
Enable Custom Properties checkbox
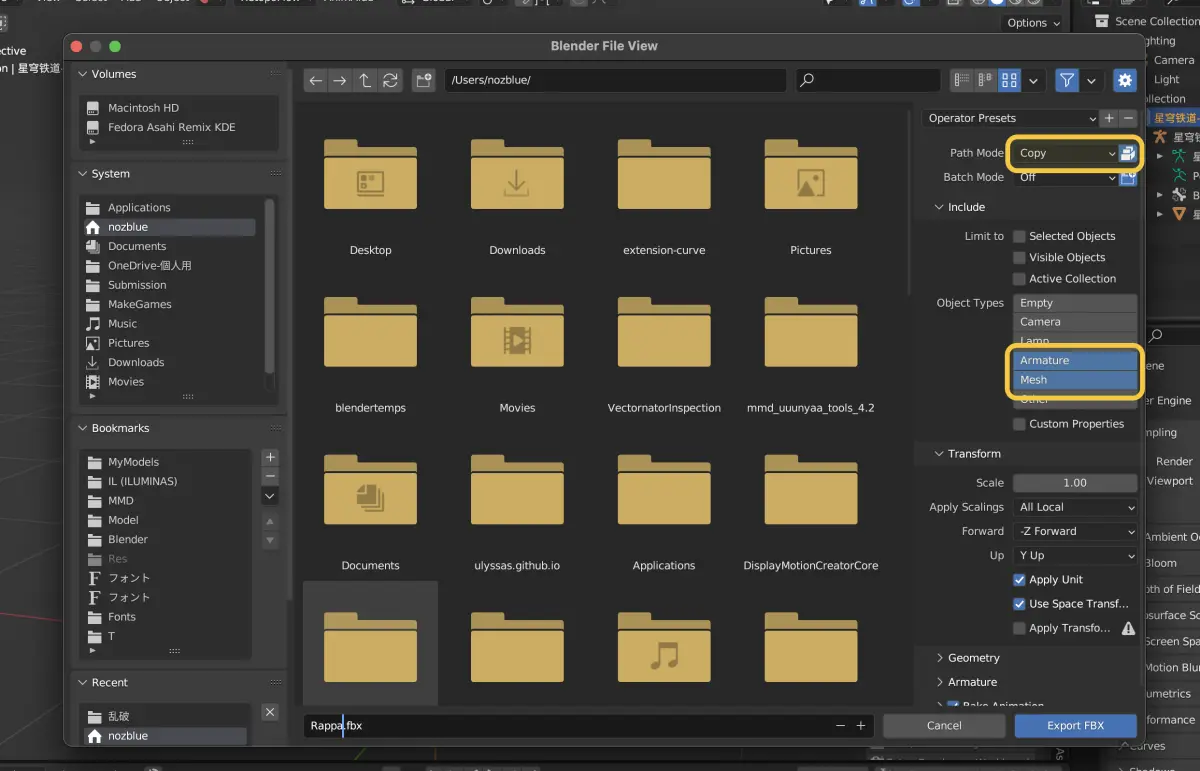click(1019, 424)
